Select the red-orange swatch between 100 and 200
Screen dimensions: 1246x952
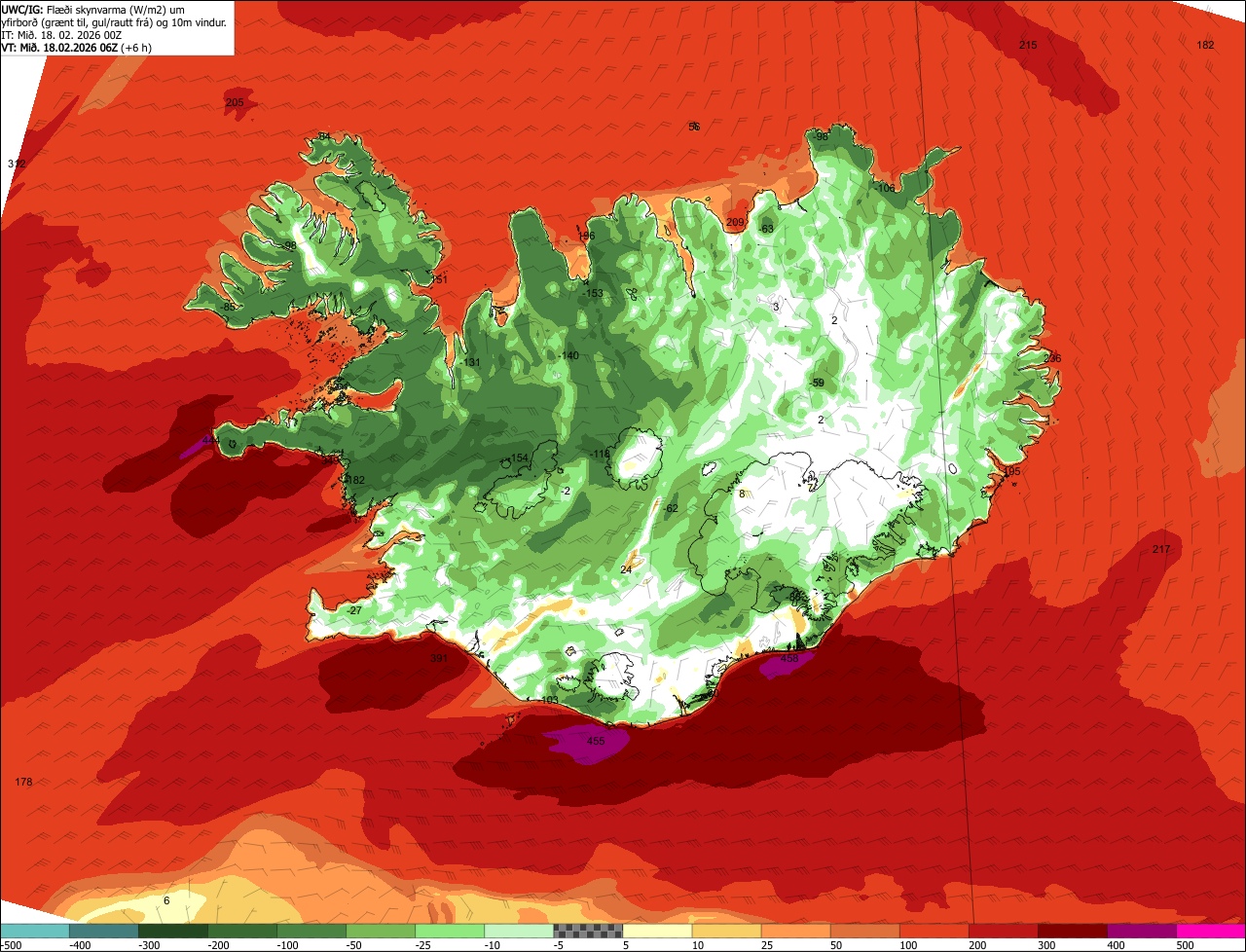pyautogui.click(x=934, y=931)
